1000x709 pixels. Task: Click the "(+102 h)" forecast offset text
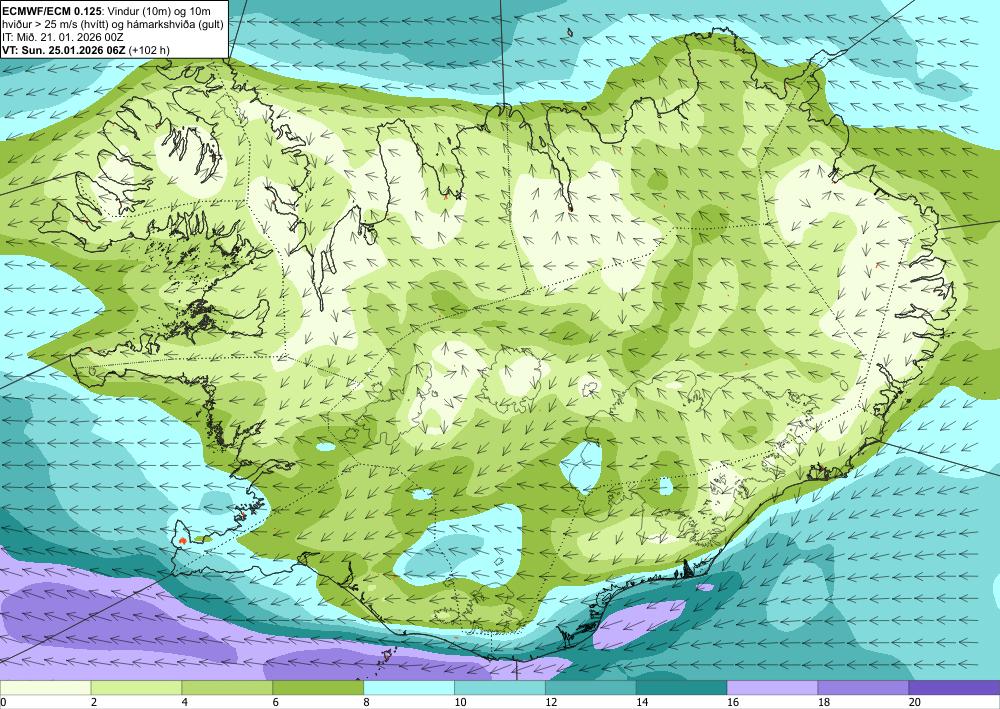[x=149, y=50]
